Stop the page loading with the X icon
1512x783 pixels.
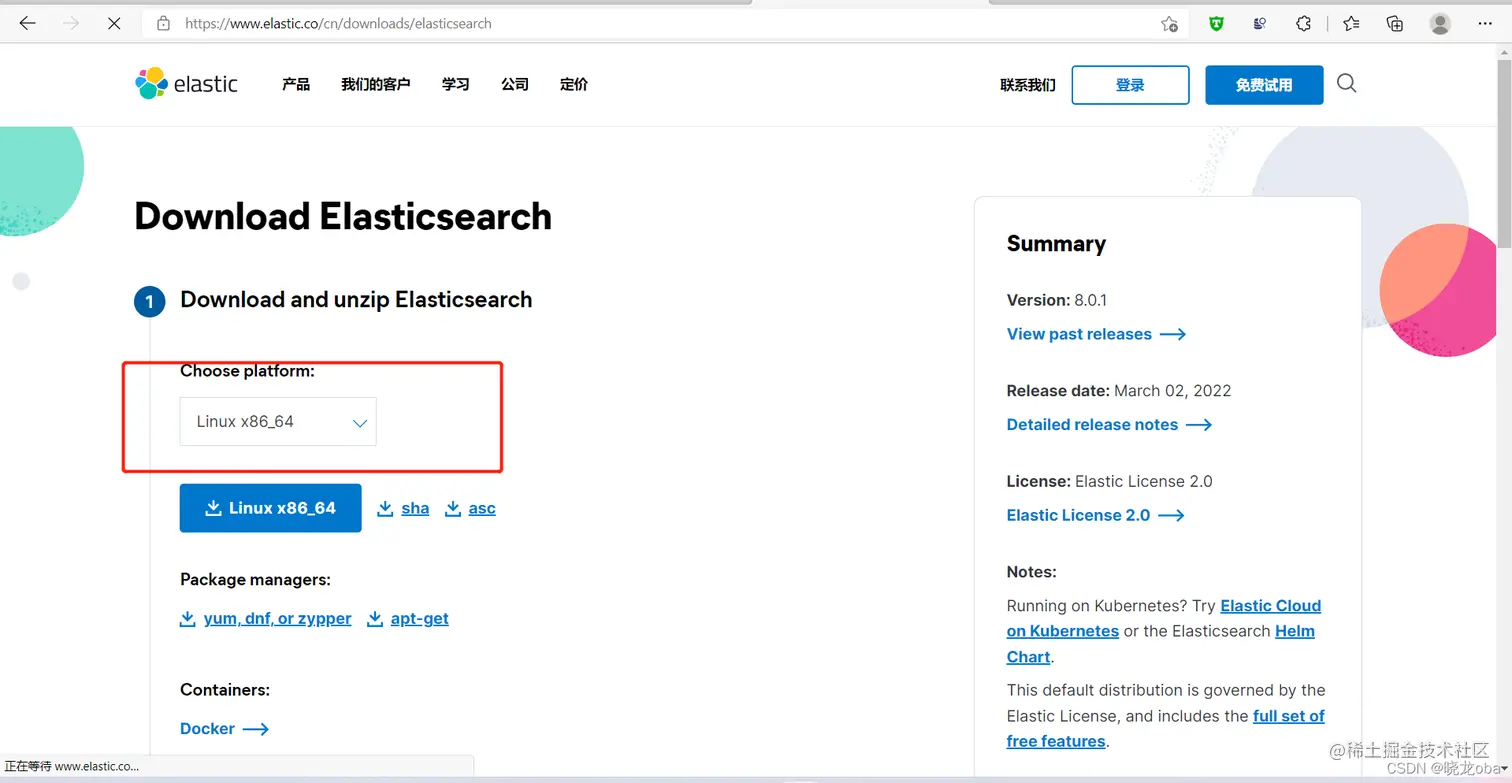pos(114,23)
